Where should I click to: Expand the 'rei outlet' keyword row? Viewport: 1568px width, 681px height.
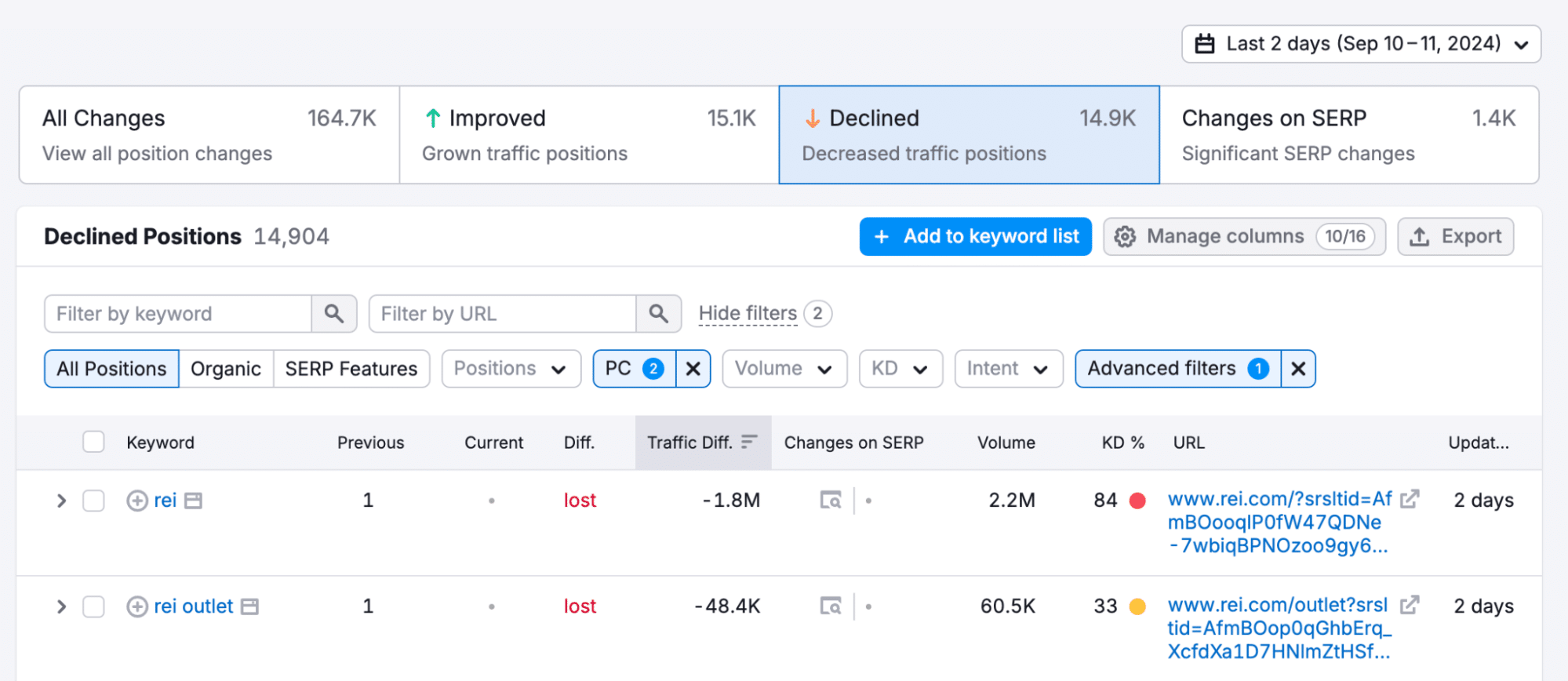tap(61, 606)
